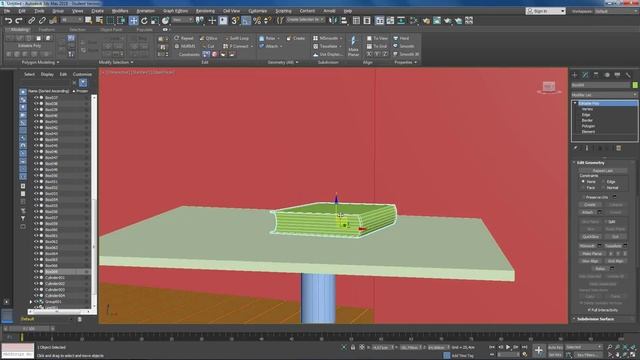This screenshot has height=360, width=640.
Task: Toggle visibility eye of Cylinder002
Action: coord(36,284)
